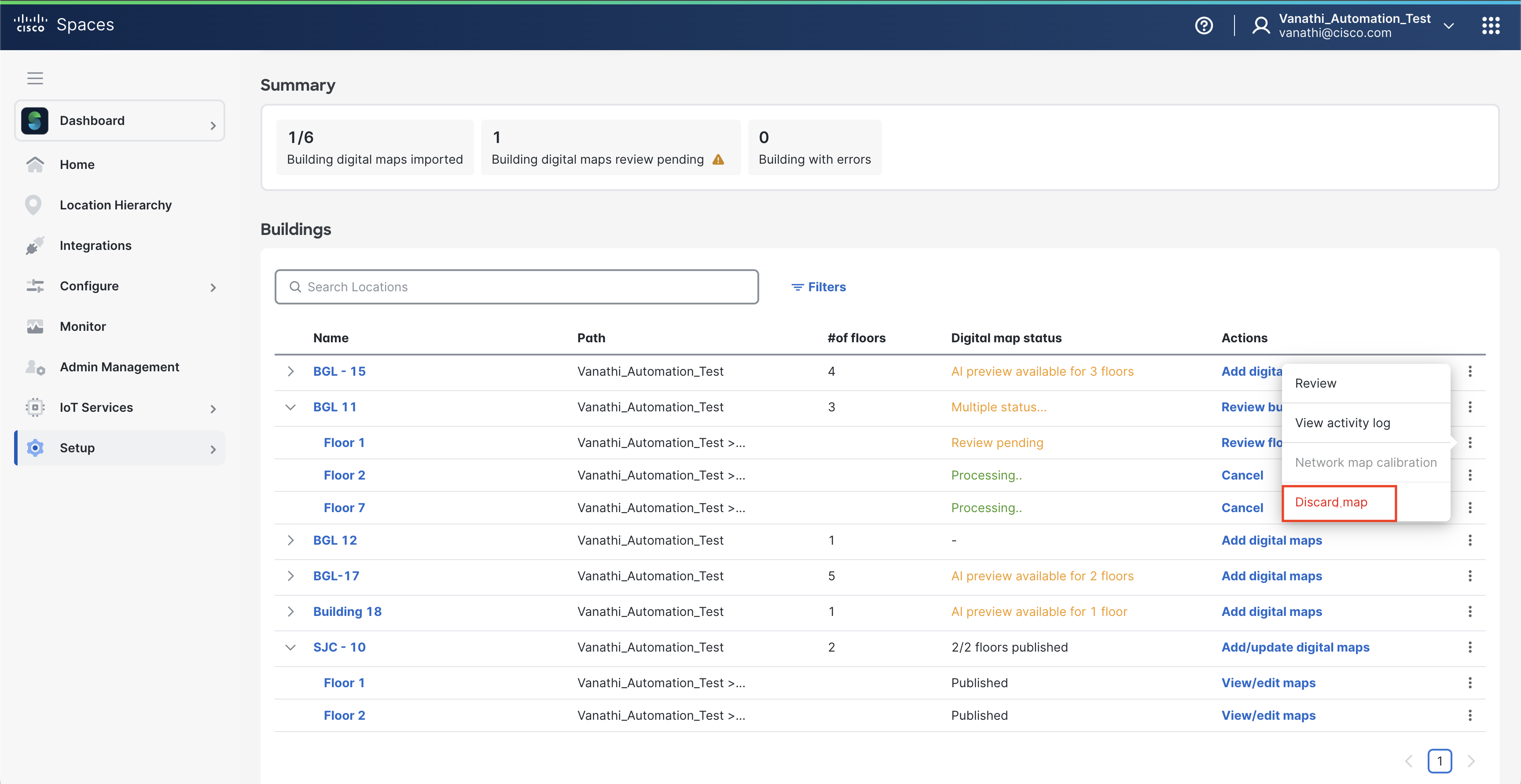
Task: Open the apps grid launcher icon
Action: coord(1490,26)
